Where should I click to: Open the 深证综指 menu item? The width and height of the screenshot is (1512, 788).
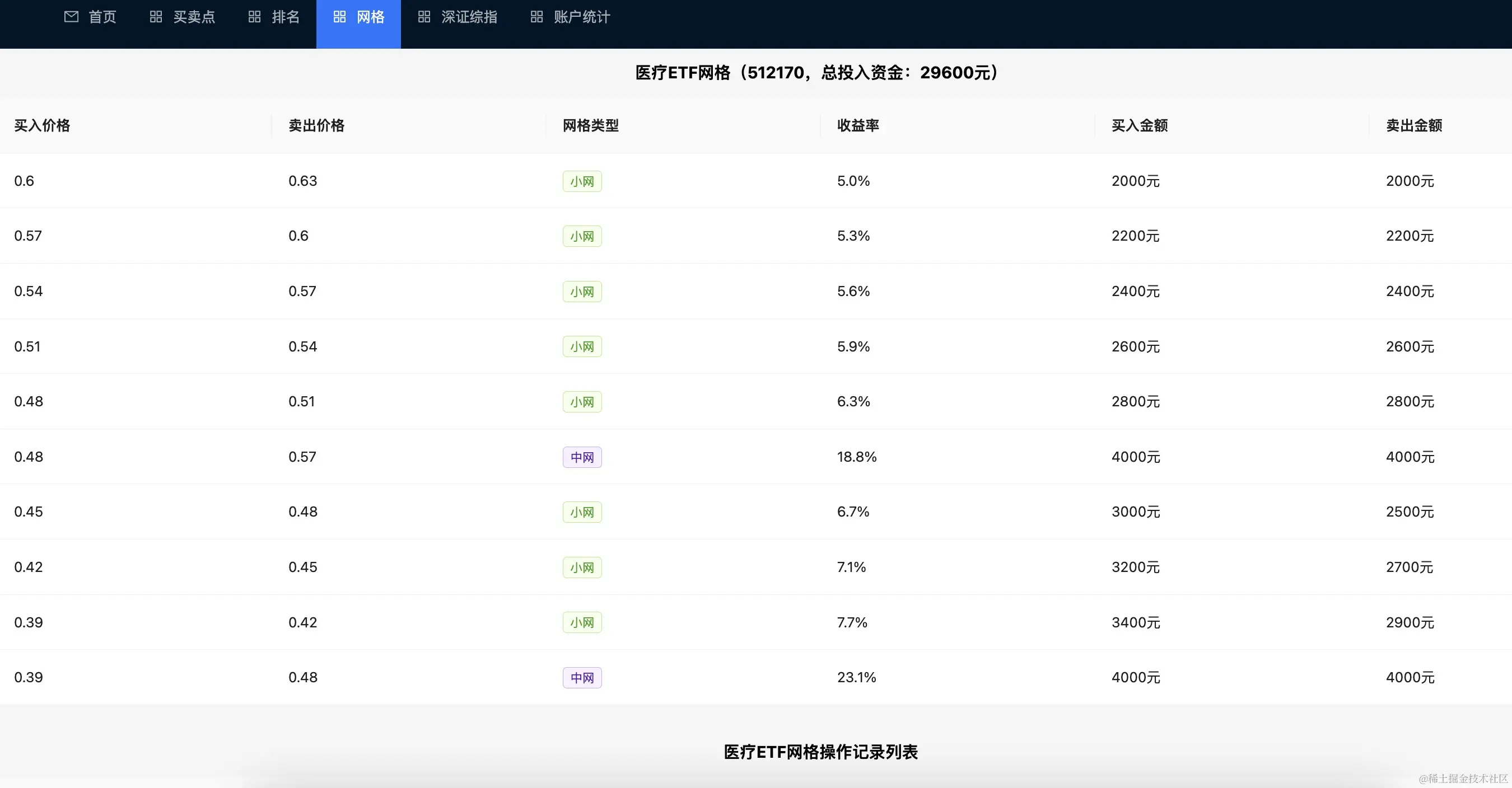[x=469, y=17]
